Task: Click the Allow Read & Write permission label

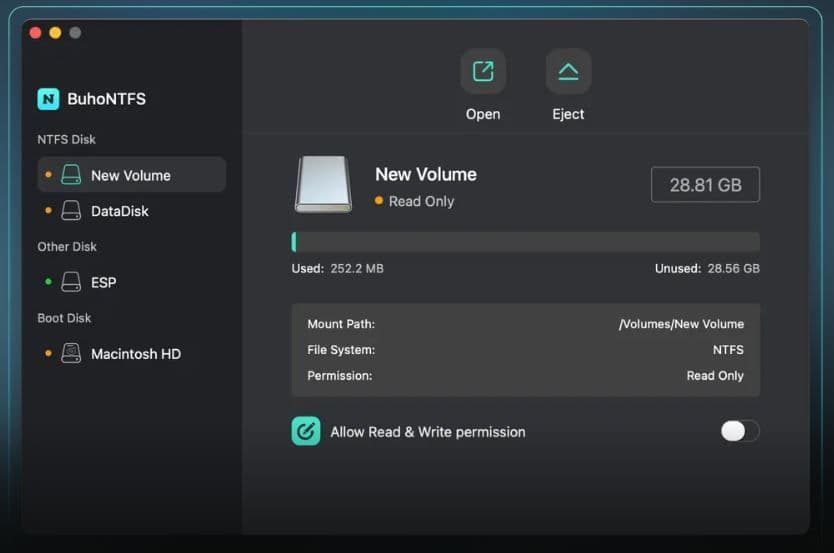Action: tap(428, 432)
